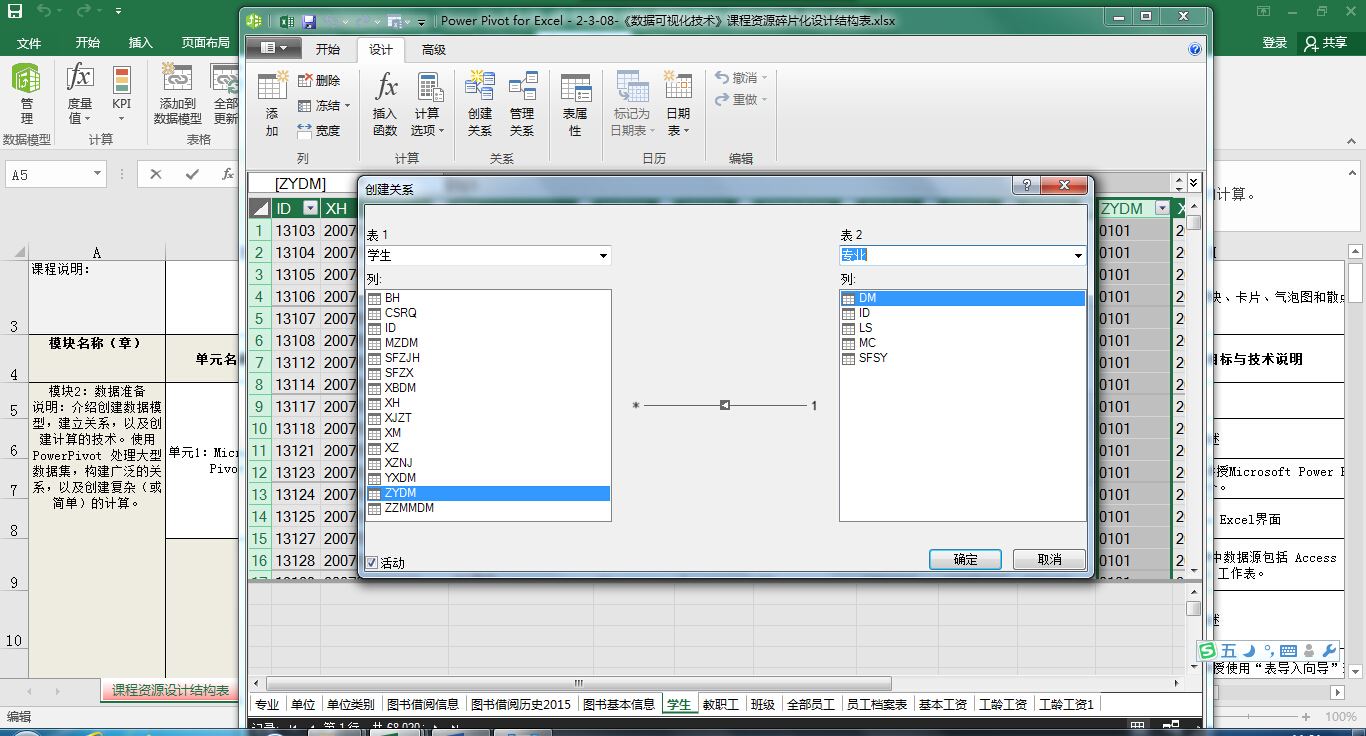1366x736 pixels.
Task: Click the fx icon in Excel formula bar
Action: pos(227,174)
